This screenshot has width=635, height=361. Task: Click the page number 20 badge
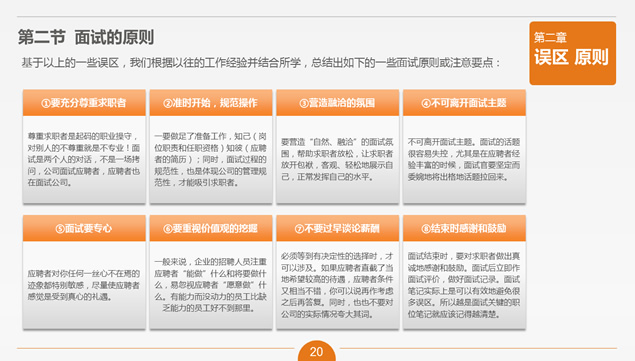click(x=316, y=351)
